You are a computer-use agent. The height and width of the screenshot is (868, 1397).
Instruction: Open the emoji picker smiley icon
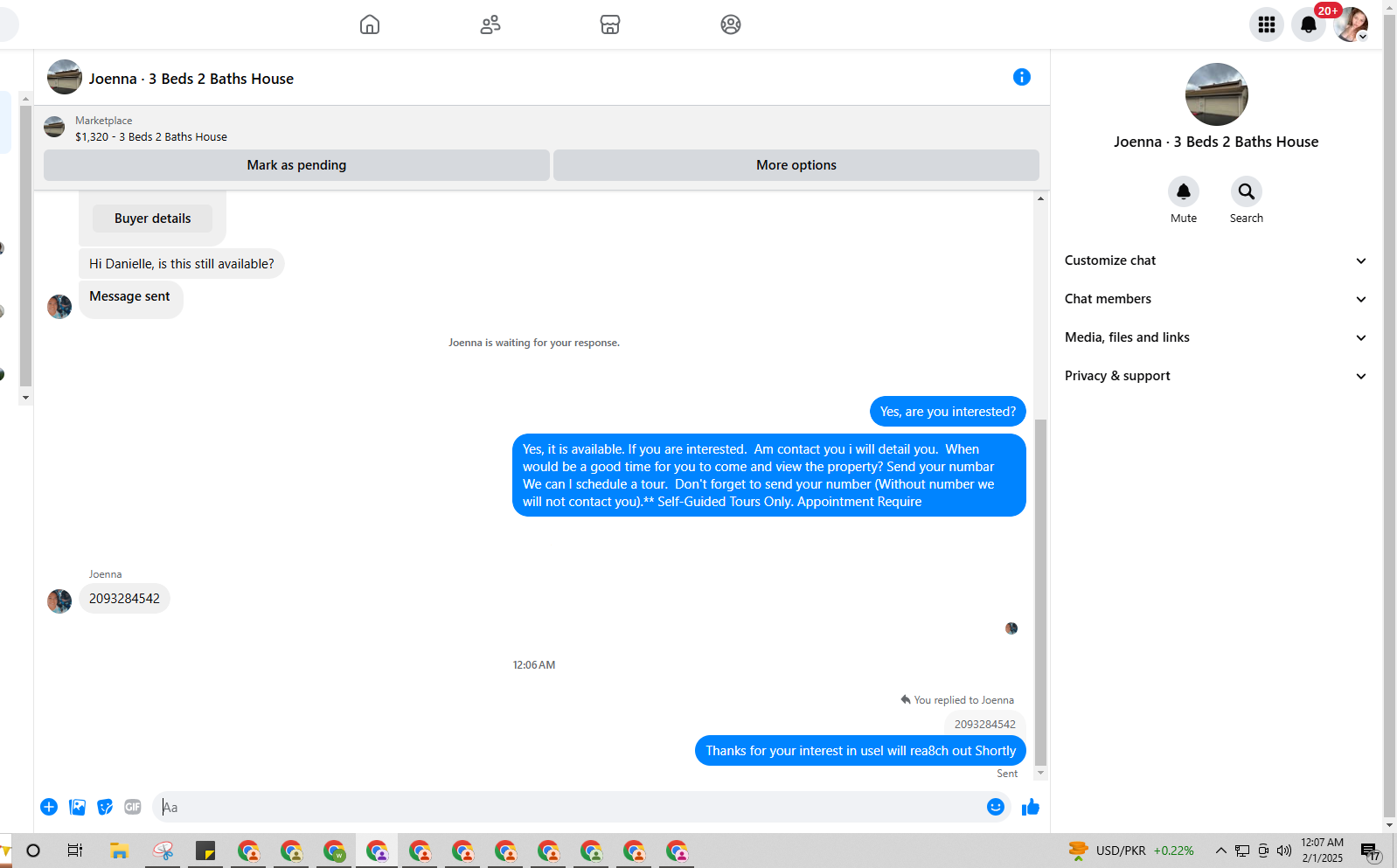995,807
